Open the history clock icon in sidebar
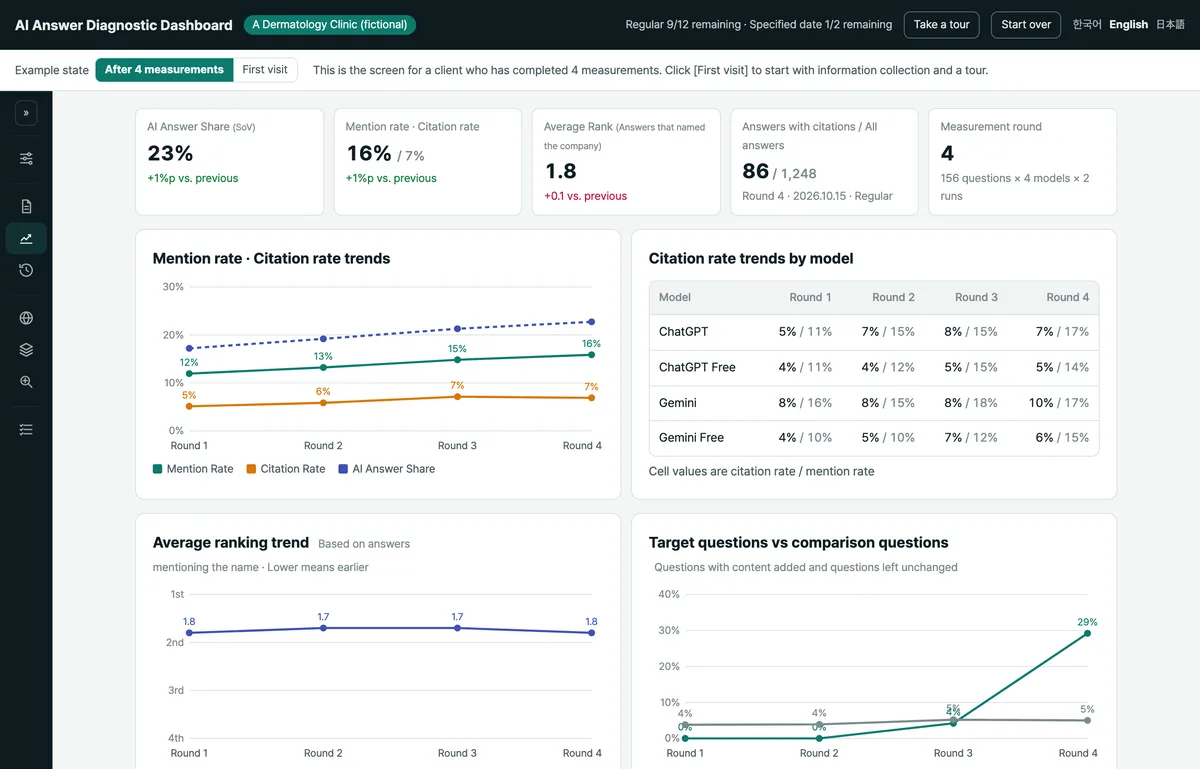Viewport: 1200px width, 769px height. click(x=26, y=270)
